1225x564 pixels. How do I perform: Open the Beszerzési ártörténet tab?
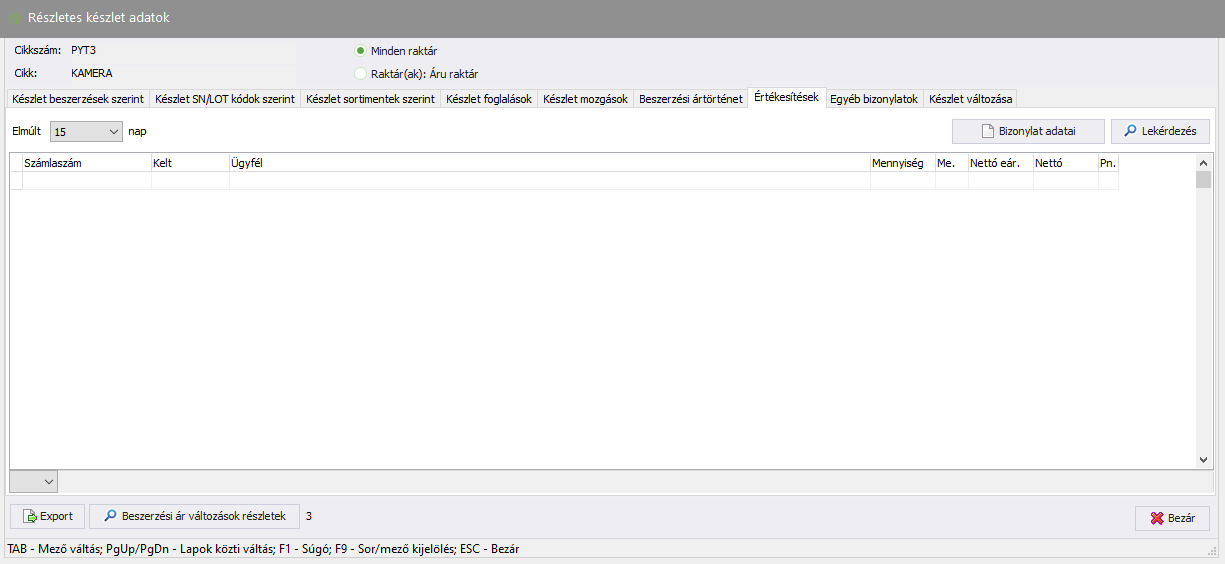point(690,99)
